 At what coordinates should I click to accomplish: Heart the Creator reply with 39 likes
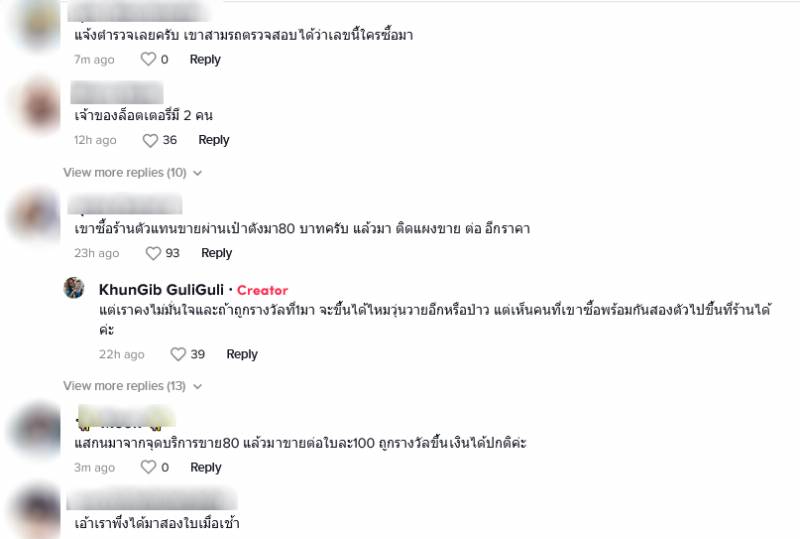[178, 354]
